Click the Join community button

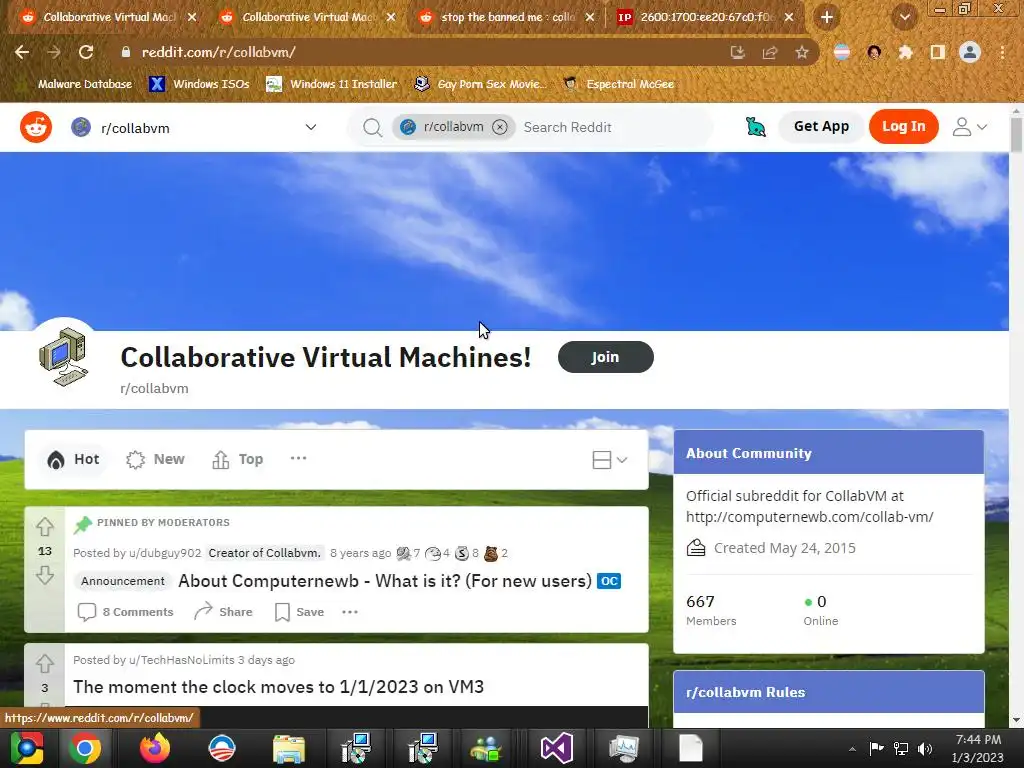click(x=605, y=357)
